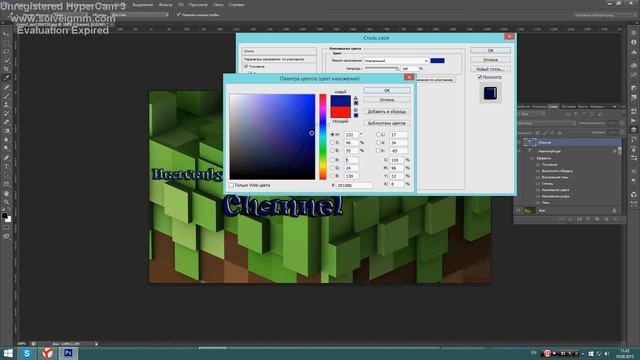640x360 pixels.
Task: Toggle visibility of the Фон layer
Action: pyautogui.click(x=519, y=211)
